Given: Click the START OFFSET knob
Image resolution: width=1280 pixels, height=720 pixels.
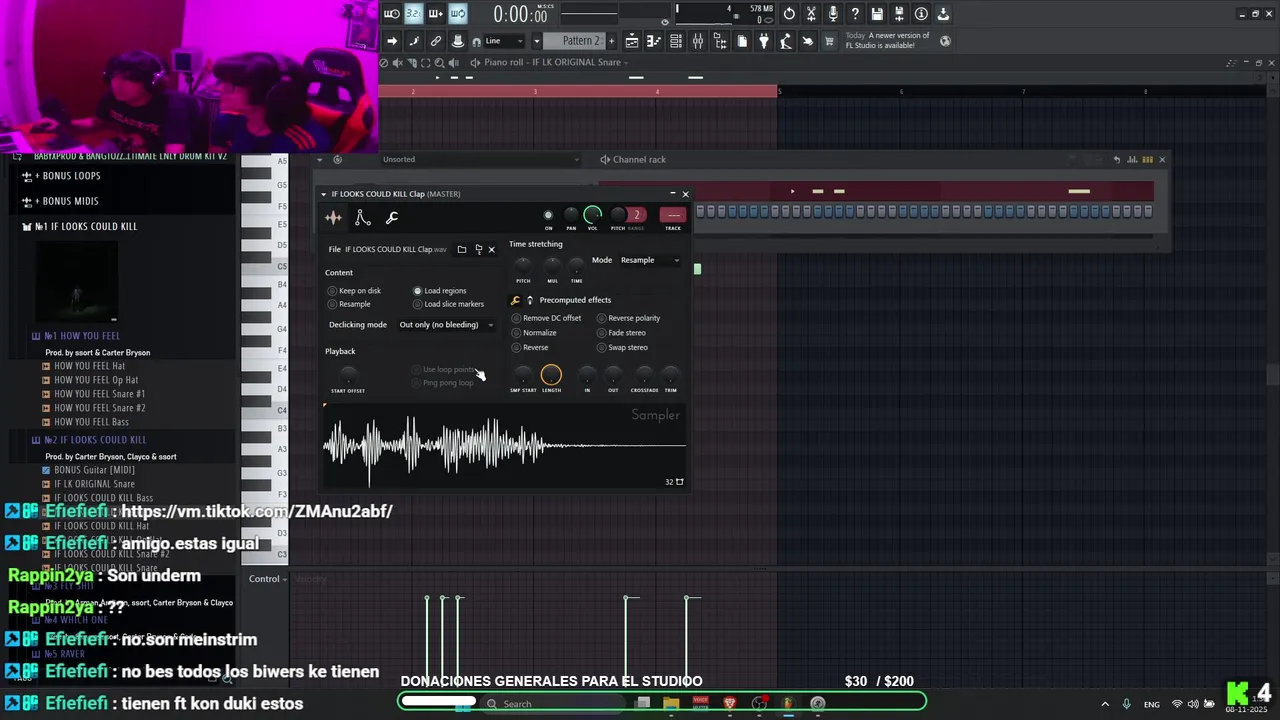Looking at the screenshot, I should pyautogui.click(x=348, y=375).
